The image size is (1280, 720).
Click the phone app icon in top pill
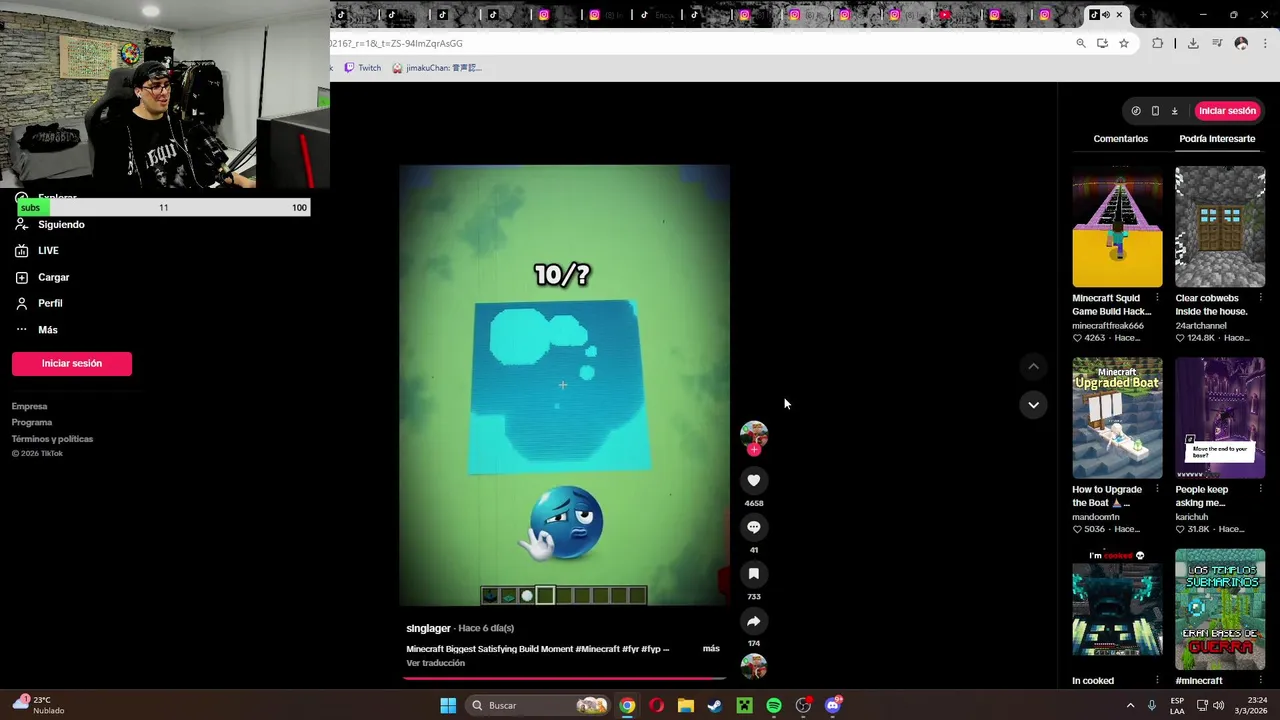[x=1155, y=111]
